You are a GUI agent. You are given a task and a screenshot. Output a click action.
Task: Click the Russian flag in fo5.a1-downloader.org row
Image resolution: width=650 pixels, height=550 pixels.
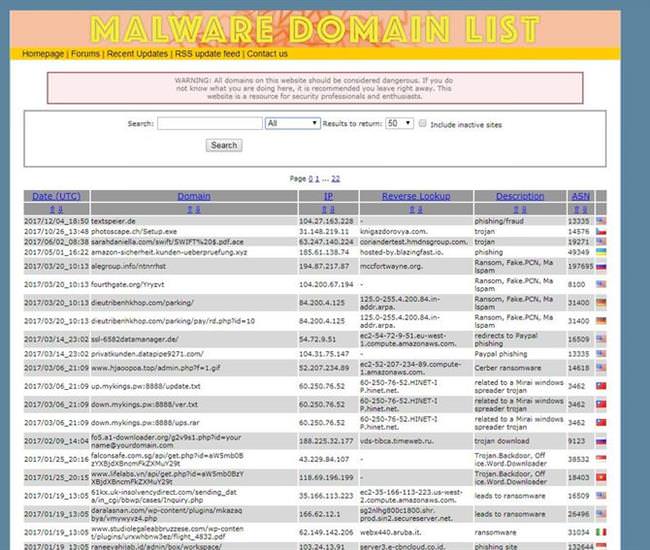601,441
